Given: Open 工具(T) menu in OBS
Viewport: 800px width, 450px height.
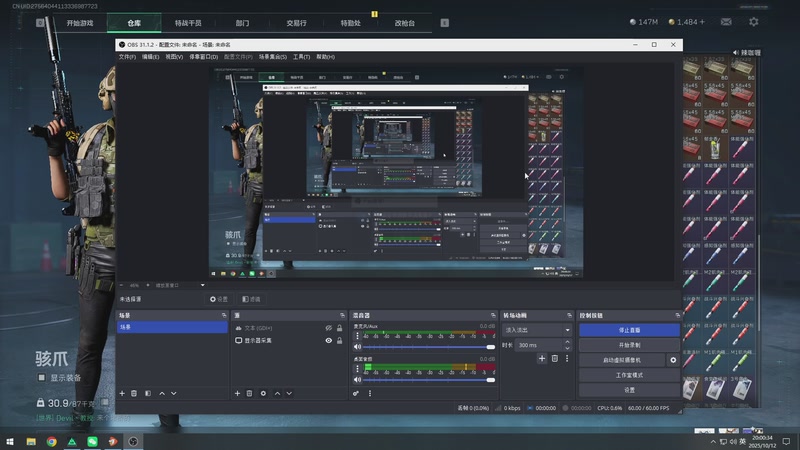Looking at the screenshot, I should click(x=301, y=57).
